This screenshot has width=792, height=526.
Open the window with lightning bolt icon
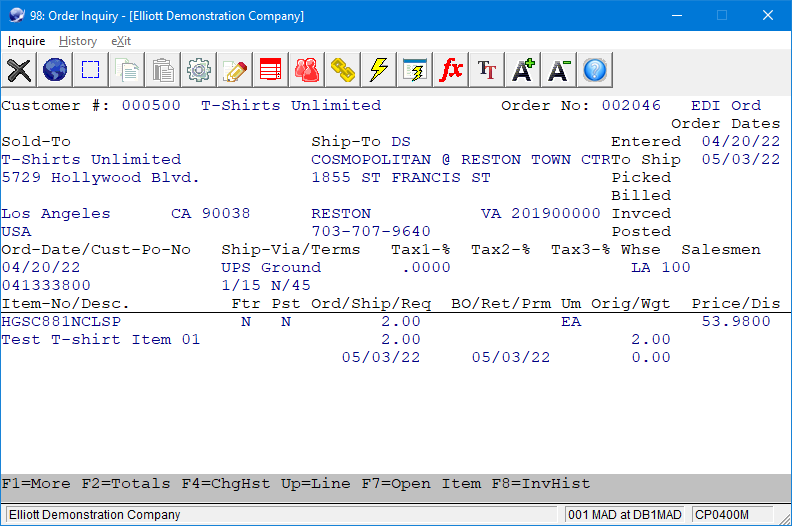(415, 70)
